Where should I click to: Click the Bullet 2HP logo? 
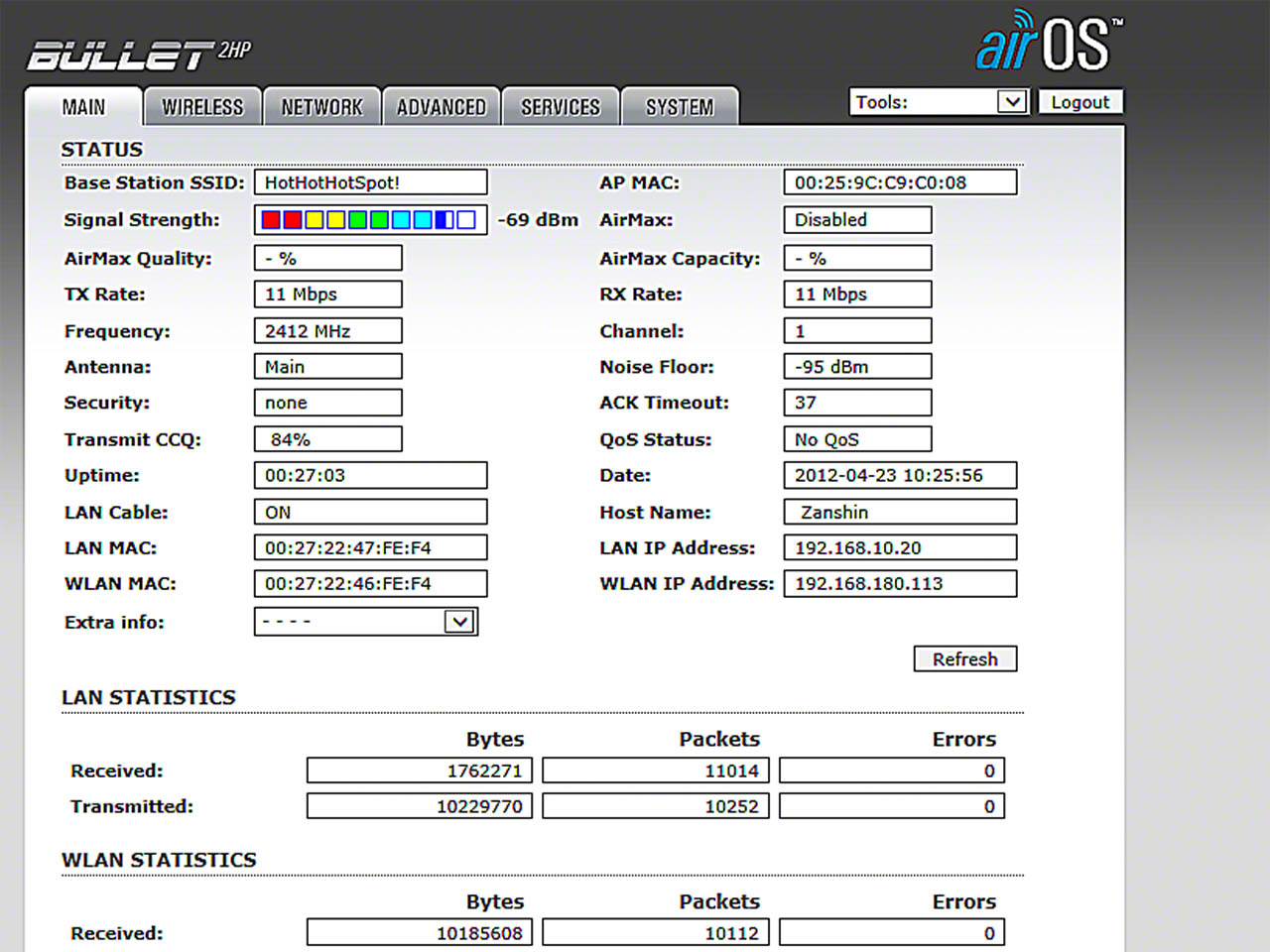[x=139, y=55]
